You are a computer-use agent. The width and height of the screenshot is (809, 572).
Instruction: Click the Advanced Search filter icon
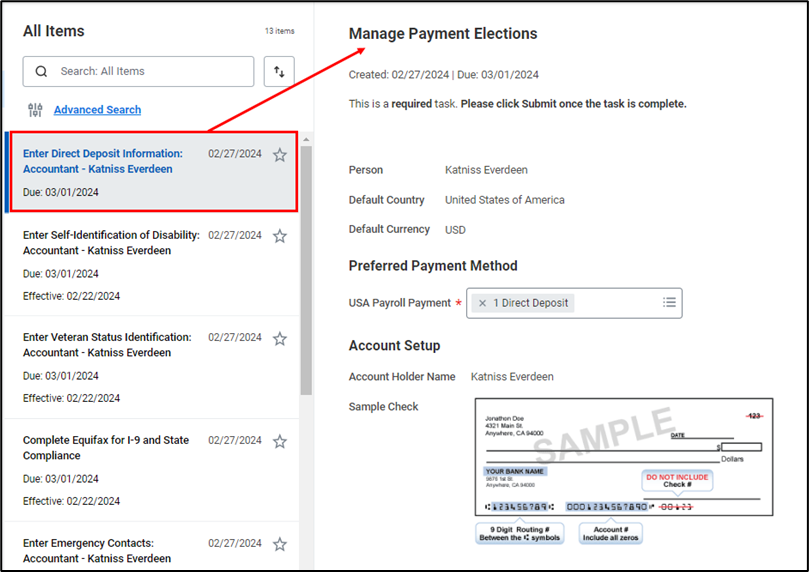[36, 110]
